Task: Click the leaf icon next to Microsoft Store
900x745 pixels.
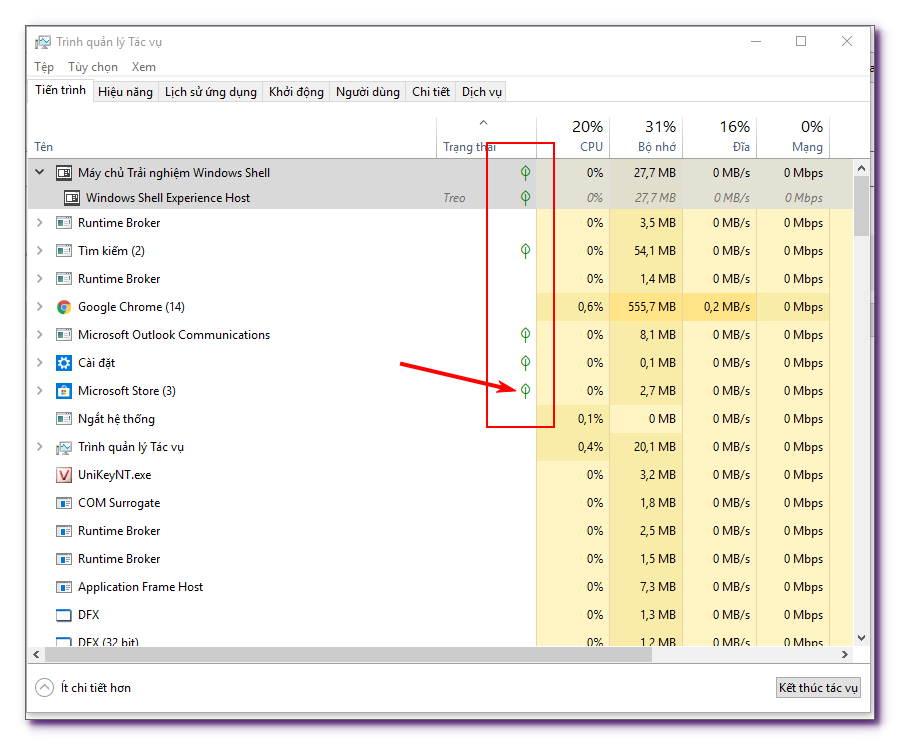Action: tap(524, 390)
